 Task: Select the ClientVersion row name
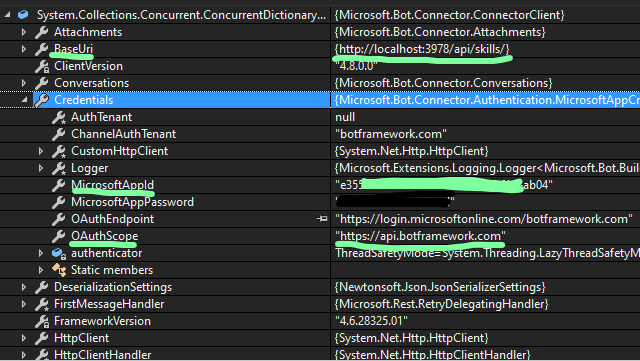point(88,66)
